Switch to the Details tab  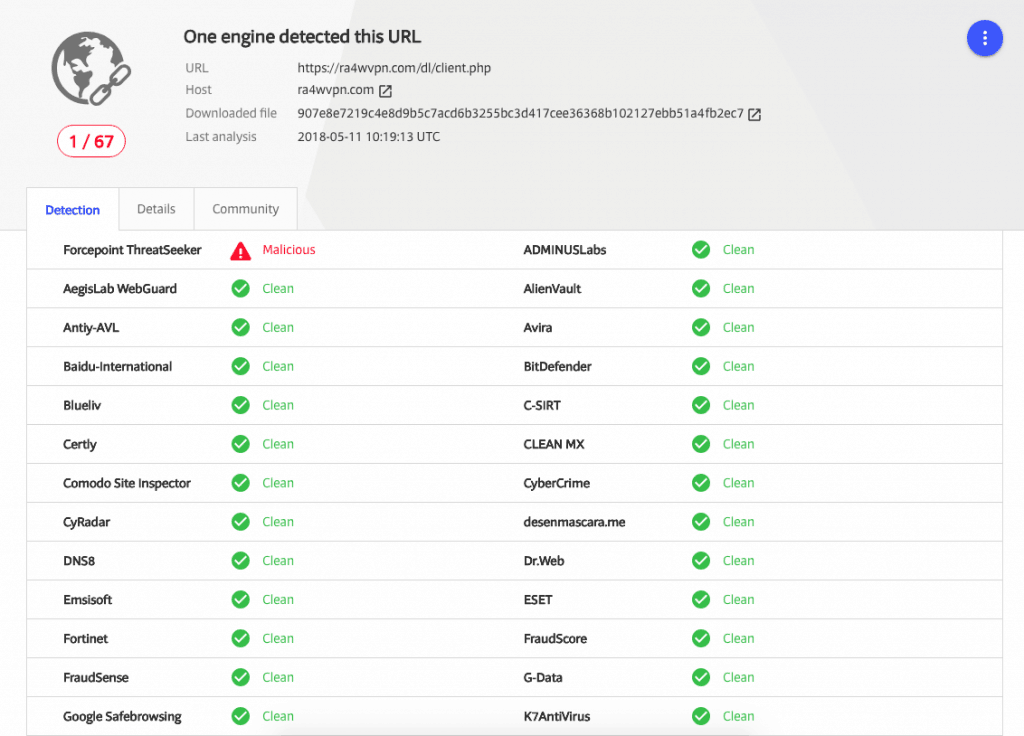(156, 209)
